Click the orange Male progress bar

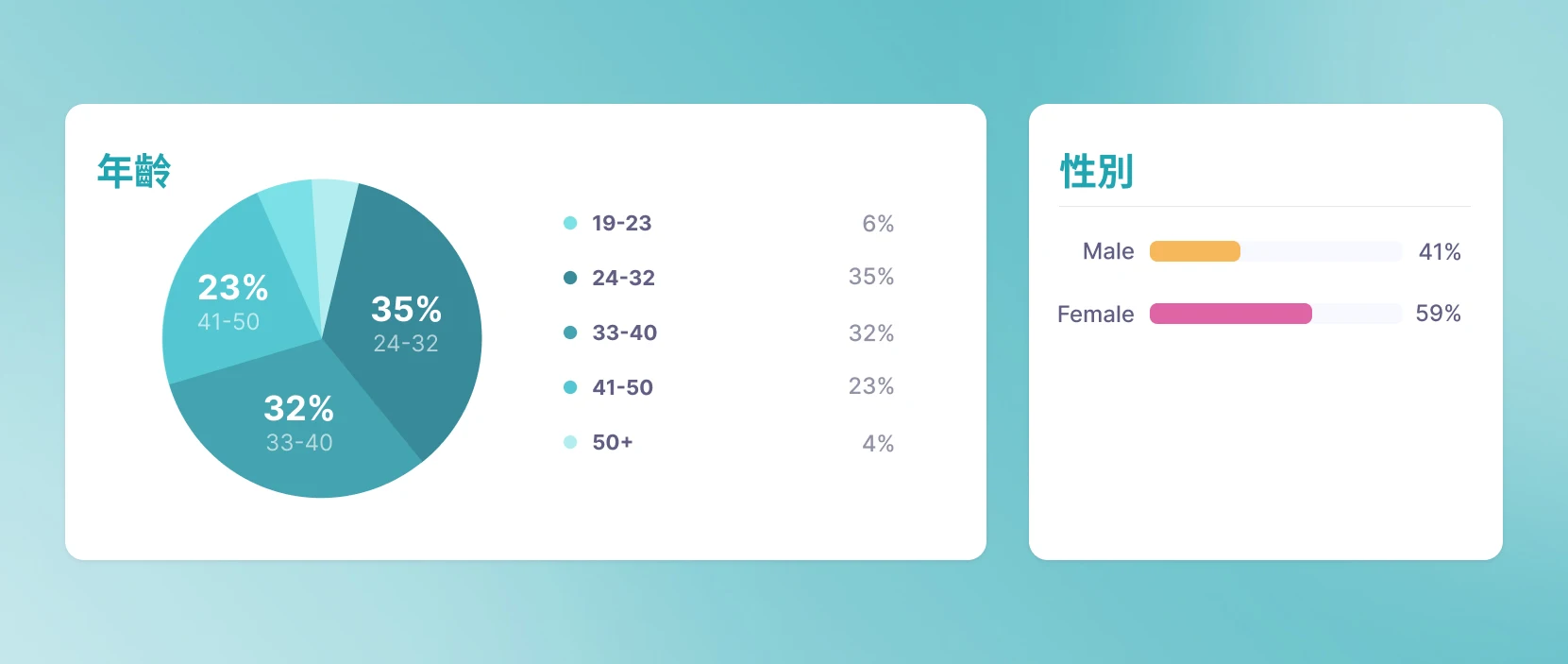click(1194, 251)
